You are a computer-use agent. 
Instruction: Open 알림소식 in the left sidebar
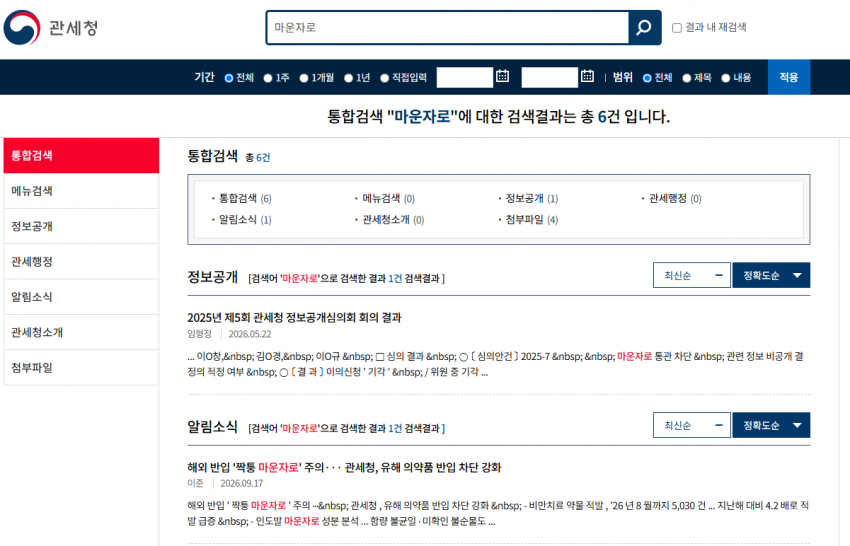click(x=81, y=297)
